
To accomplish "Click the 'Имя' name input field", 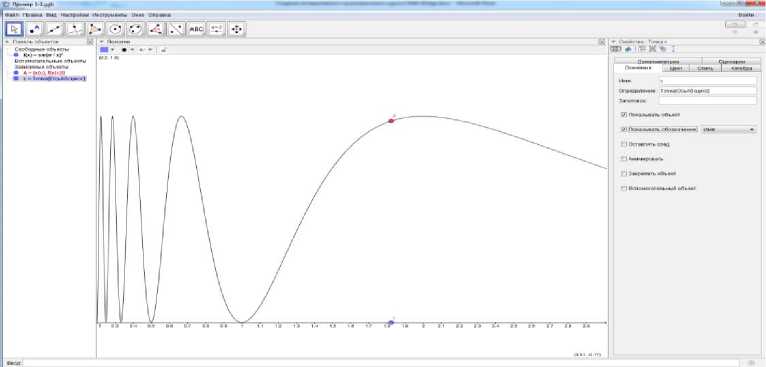I will coord(707,81).
